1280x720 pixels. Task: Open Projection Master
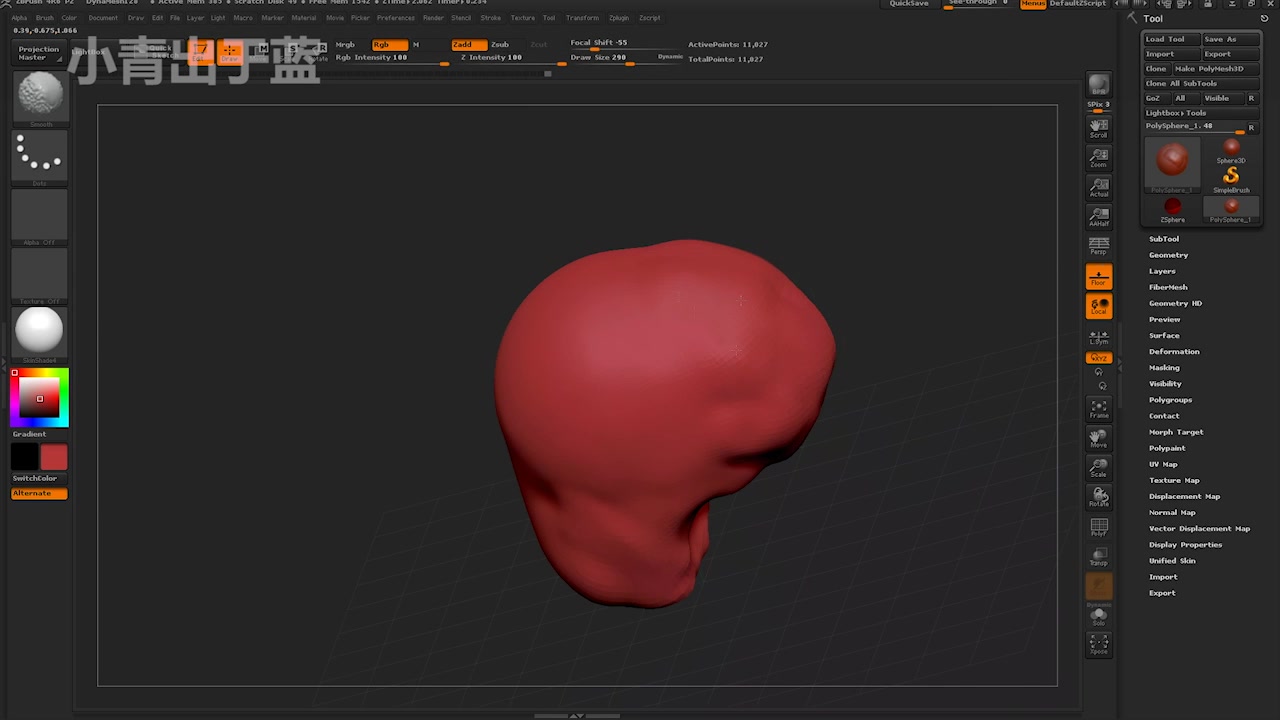click(x=39, y=53)
